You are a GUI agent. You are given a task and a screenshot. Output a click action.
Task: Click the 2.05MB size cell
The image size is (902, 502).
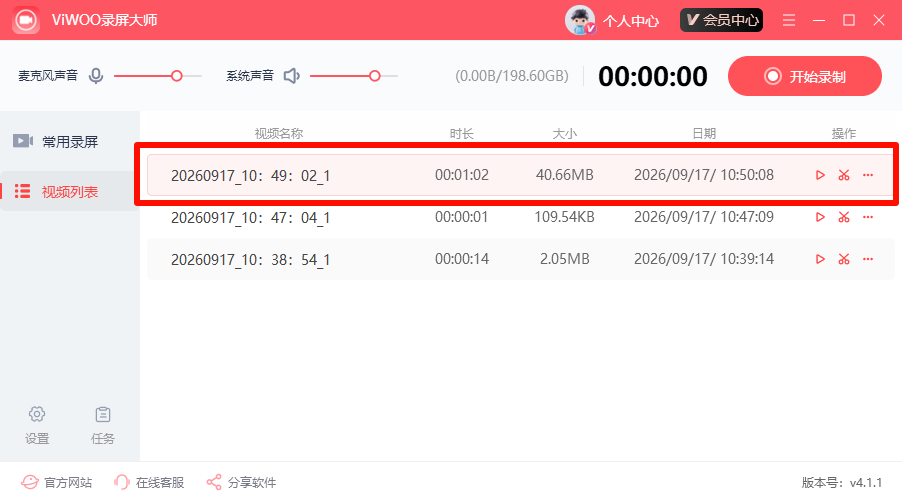pyautogui.click(x=564, y=259)
